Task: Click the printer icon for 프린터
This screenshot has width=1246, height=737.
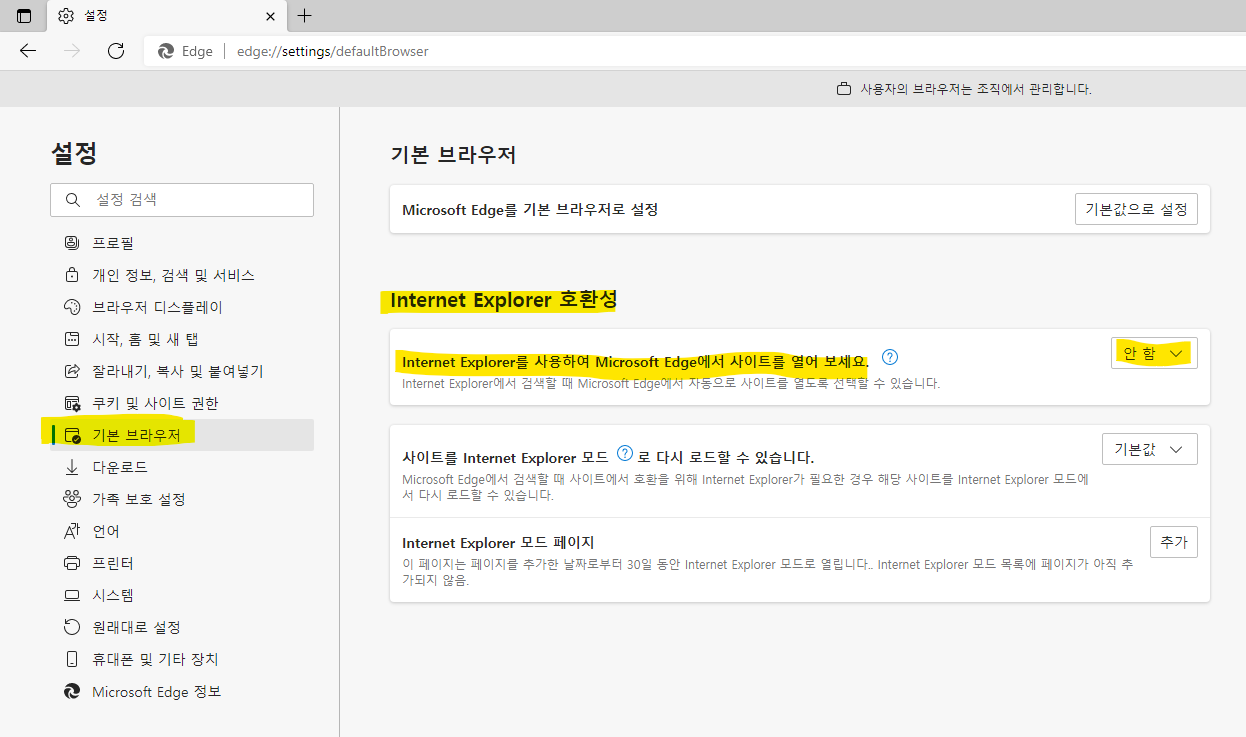Action: pyautogui.click(x=71, y=563)
